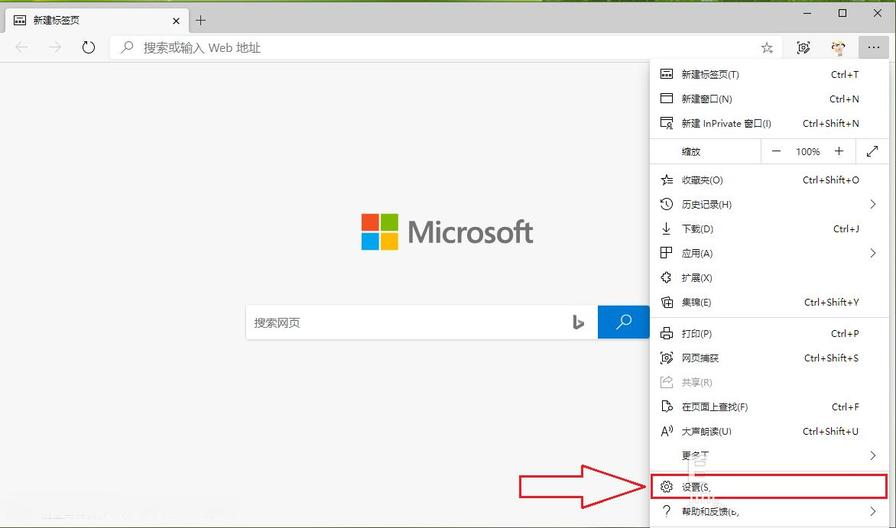This screenshot has width=896, height=528.
Task: Click the InPrivate window icon
Action: coord(666,123)
